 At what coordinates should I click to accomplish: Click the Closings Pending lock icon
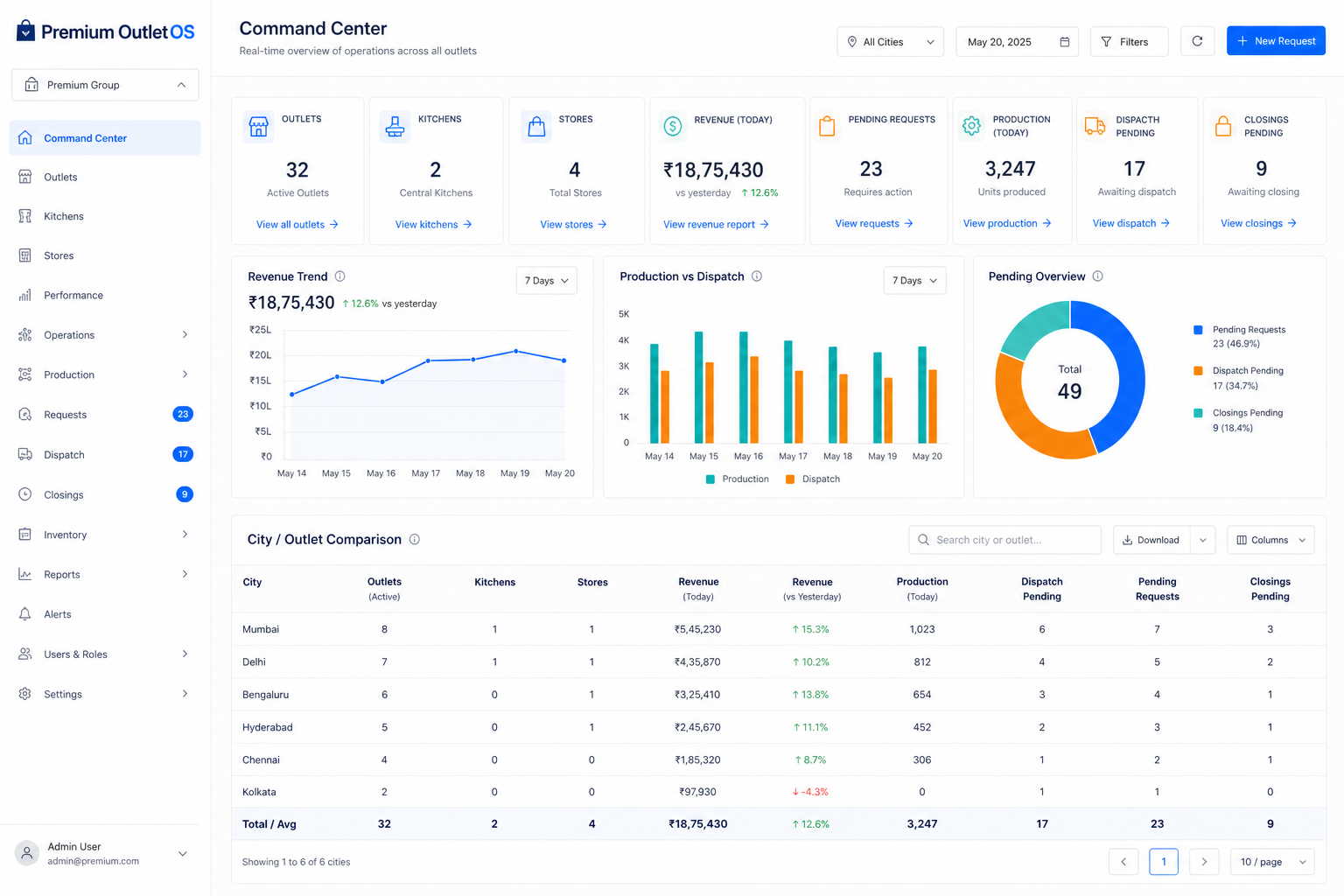pyautogui.click(x=1223, y=126)
